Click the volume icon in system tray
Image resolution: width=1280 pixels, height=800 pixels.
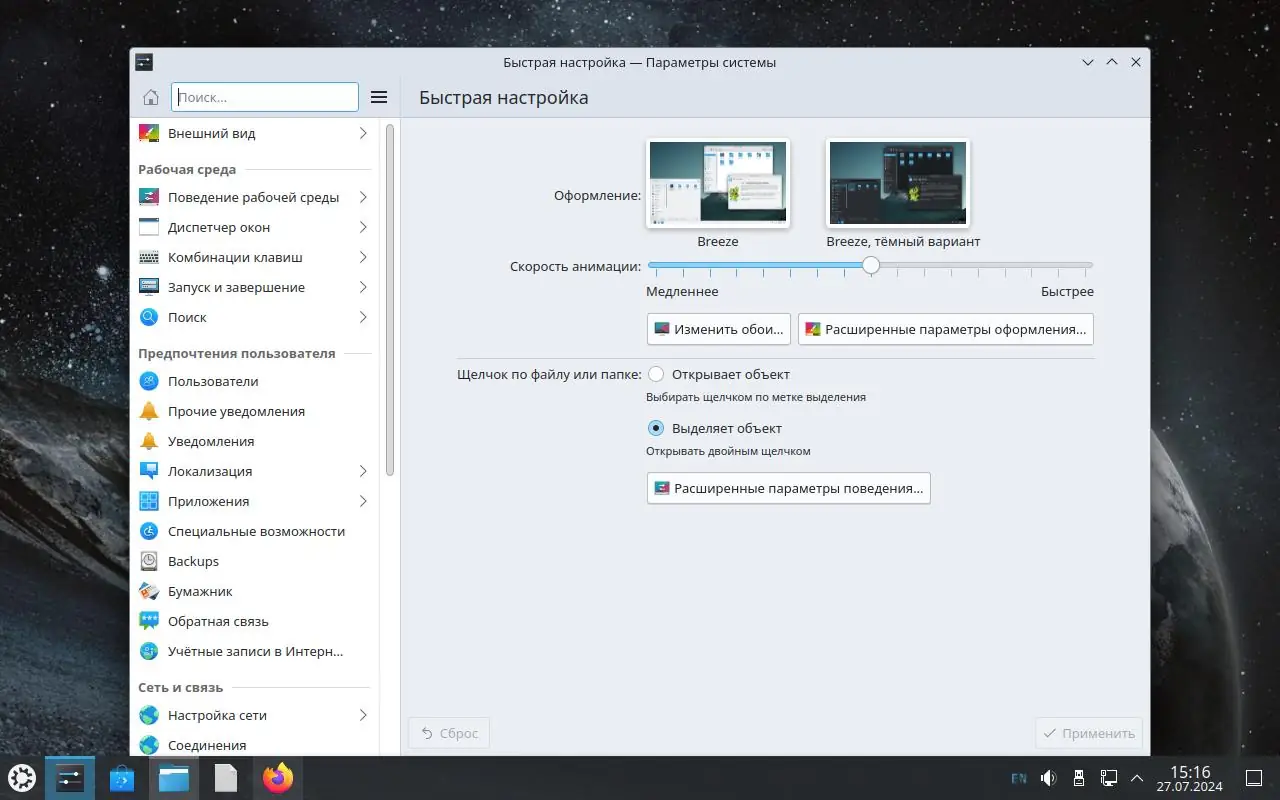pos(1048,778)
